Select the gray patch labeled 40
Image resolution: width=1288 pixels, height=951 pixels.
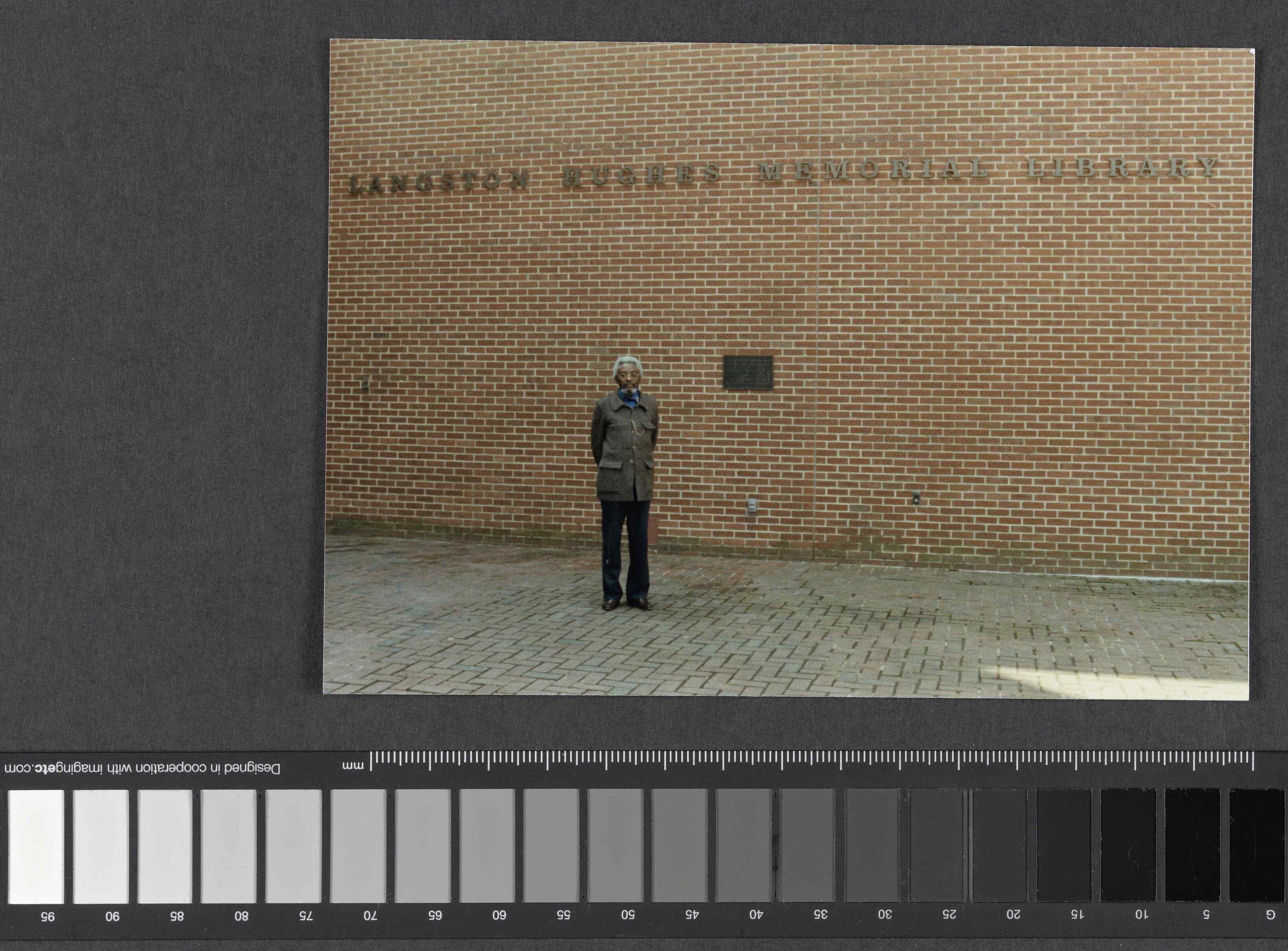(x=743, y=845)
